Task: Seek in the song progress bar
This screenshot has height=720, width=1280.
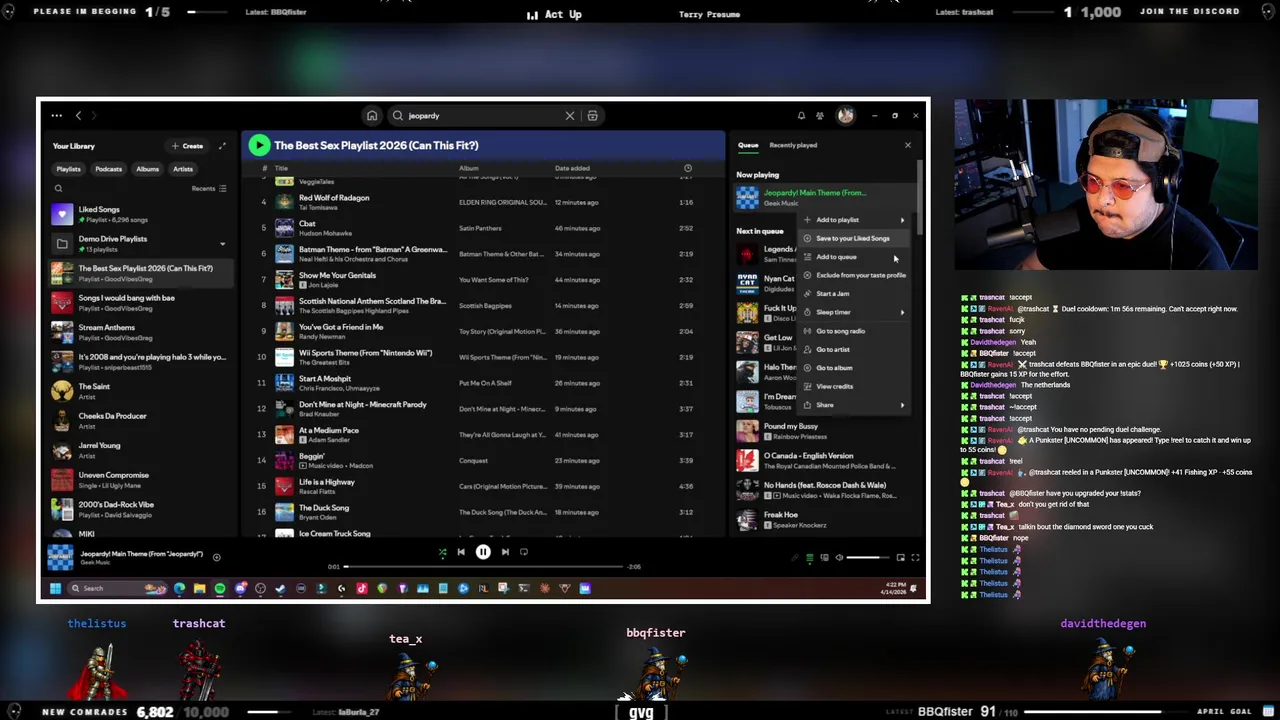Action: [484, 567]
